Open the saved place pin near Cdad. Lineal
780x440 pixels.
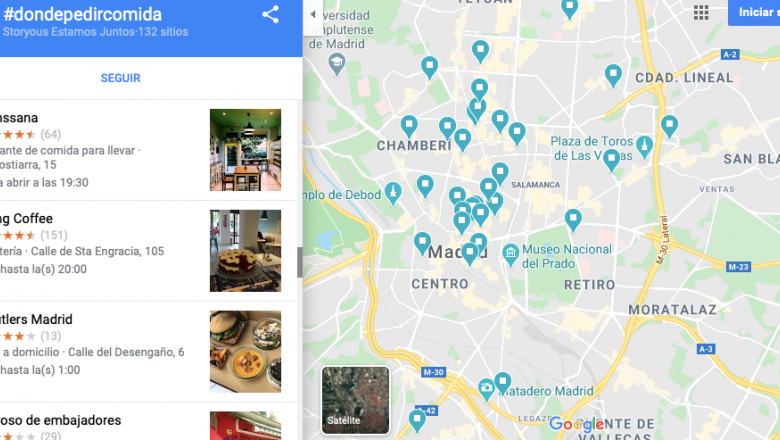(613, 77)
